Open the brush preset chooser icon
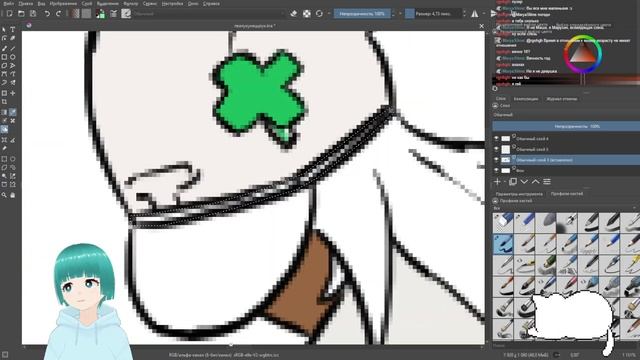The width and height of the screenshot is (640, 360). pyautogui.click(x=126, y=13)
